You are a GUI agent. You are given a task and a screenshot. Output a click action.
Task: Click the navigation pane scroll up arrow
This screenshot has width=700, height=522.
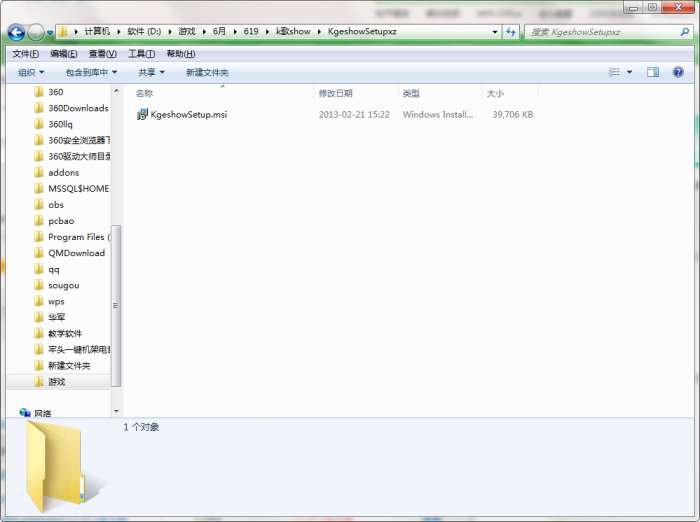(116, 91)
